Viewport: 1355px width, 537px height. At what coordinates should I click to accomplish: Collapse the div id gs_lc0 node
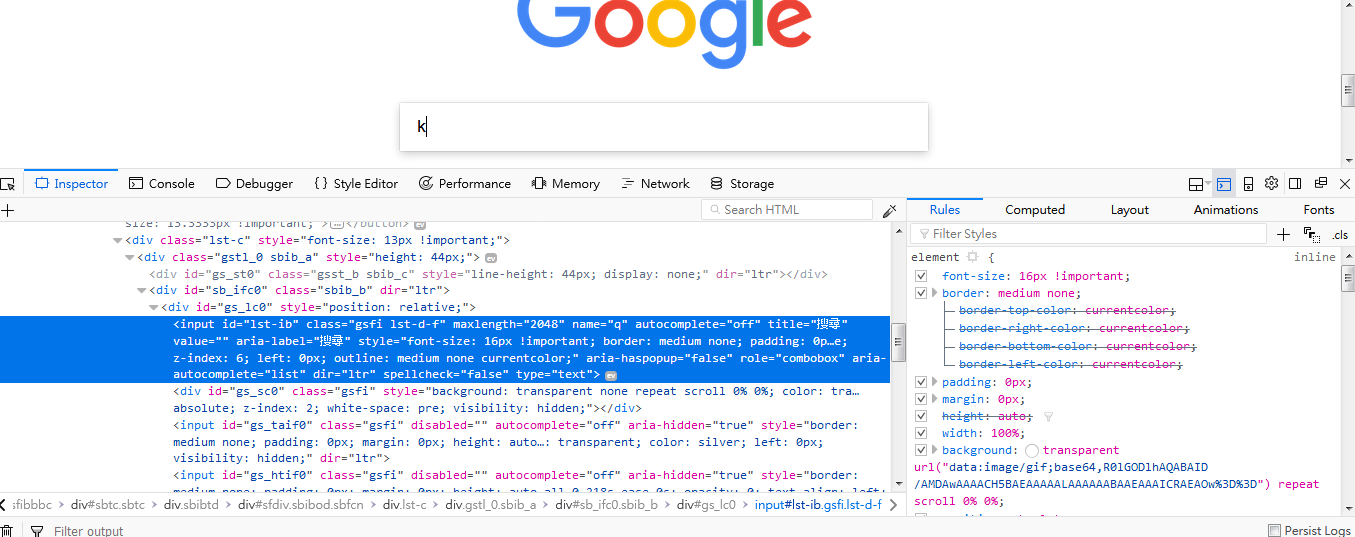(154, 308)
